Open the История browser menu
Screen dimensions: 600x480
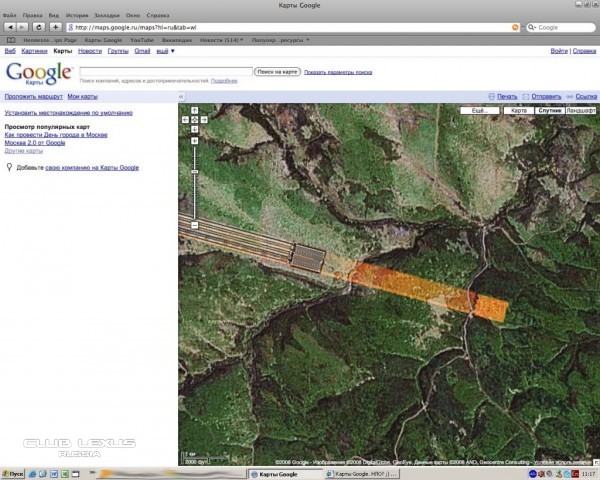(76, 16)
